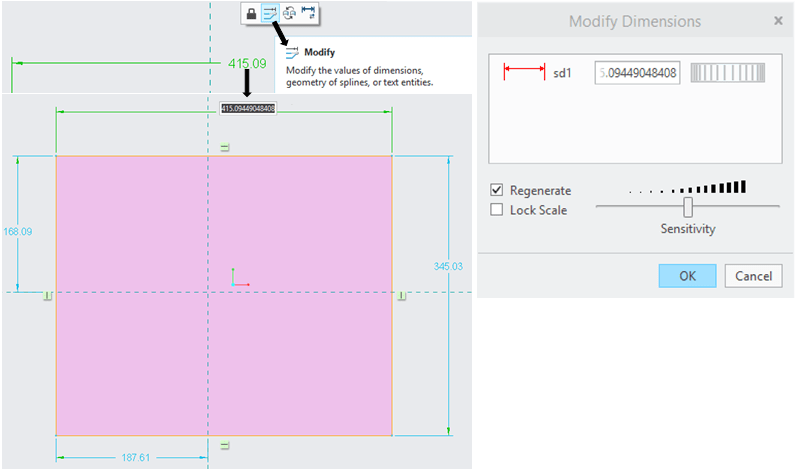Click the constraint symbol on the rectangle's top edge
Viewport: 796px width, 473px height.
224,148
